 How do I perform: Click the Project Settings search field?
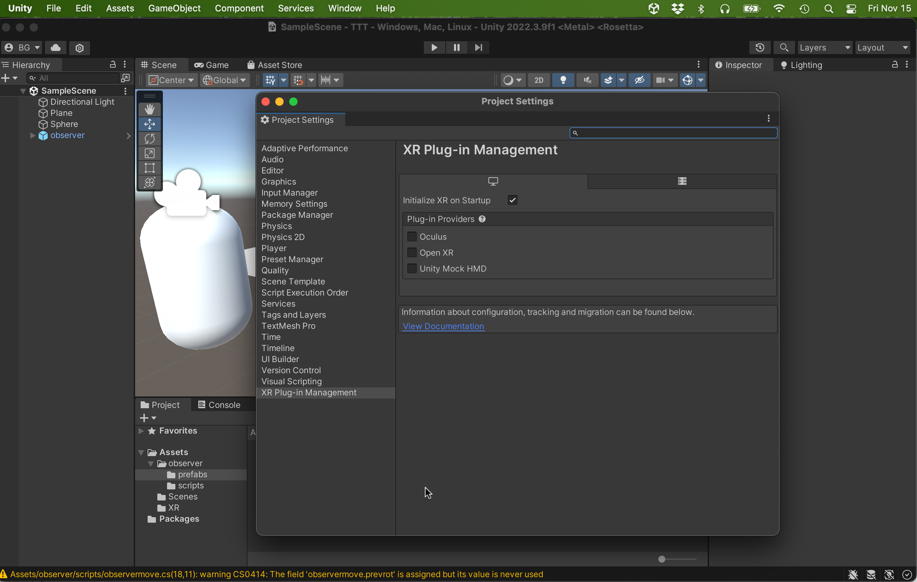(x=675, y=133)
